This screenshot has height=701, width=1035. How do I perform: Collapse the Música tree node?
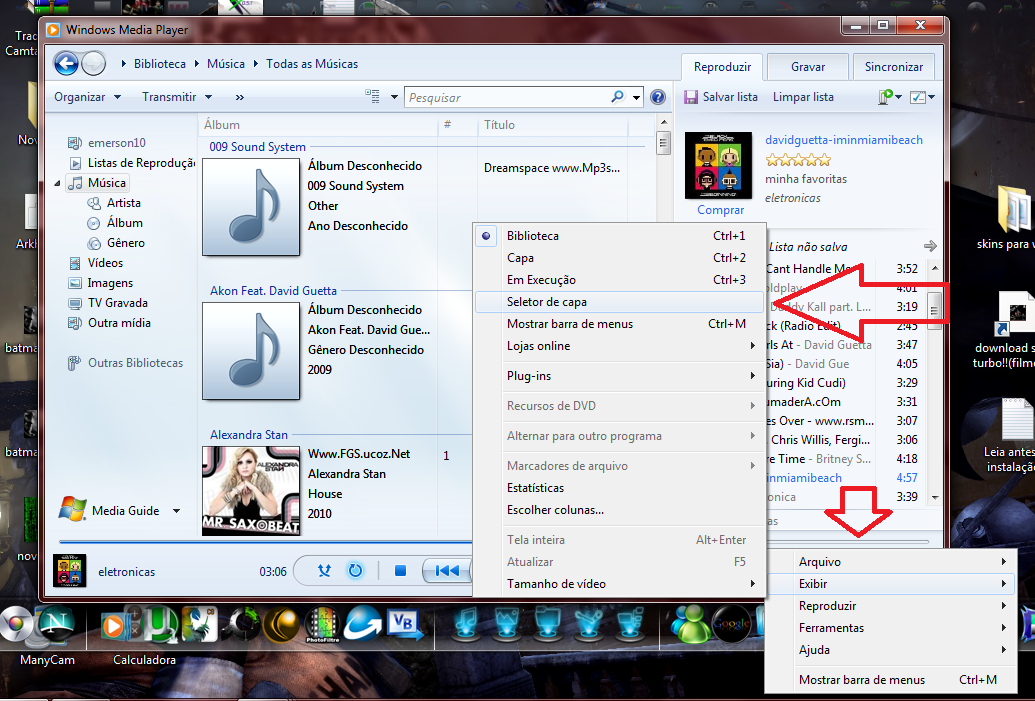click(x=57, y=183)
